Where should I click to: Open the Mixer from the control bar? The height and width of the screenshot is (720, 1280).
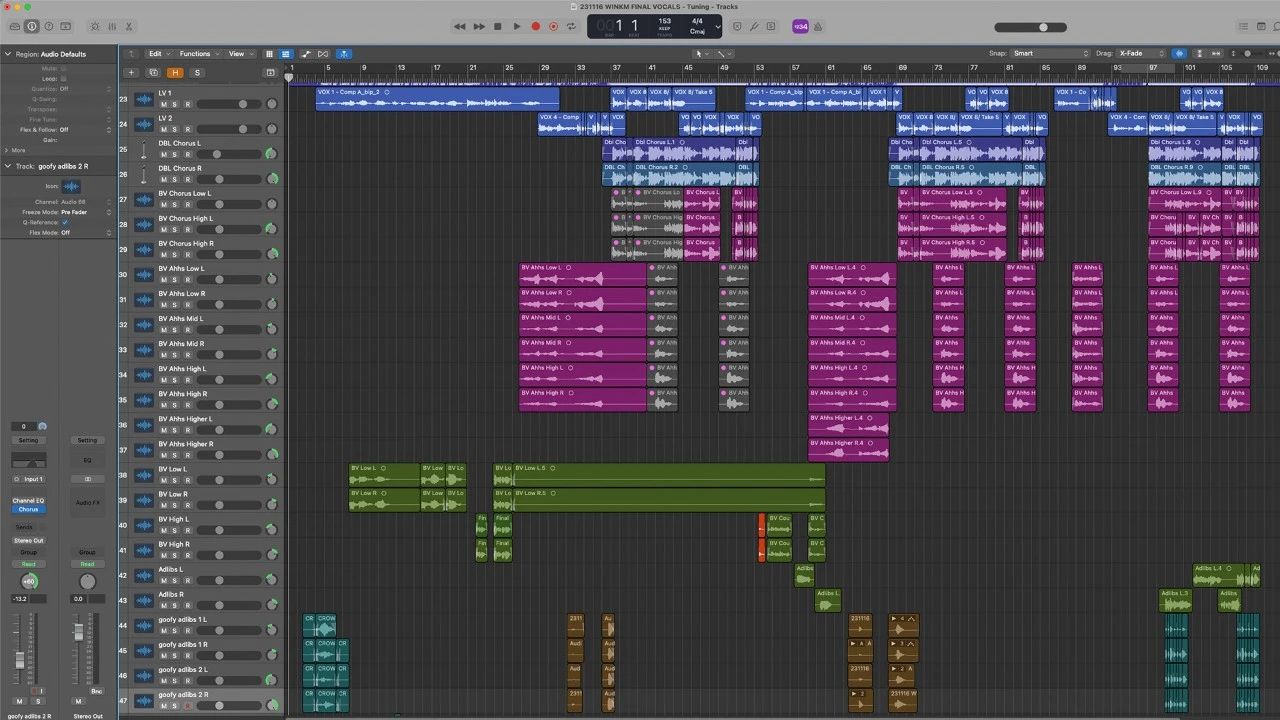tap(112, 27)
